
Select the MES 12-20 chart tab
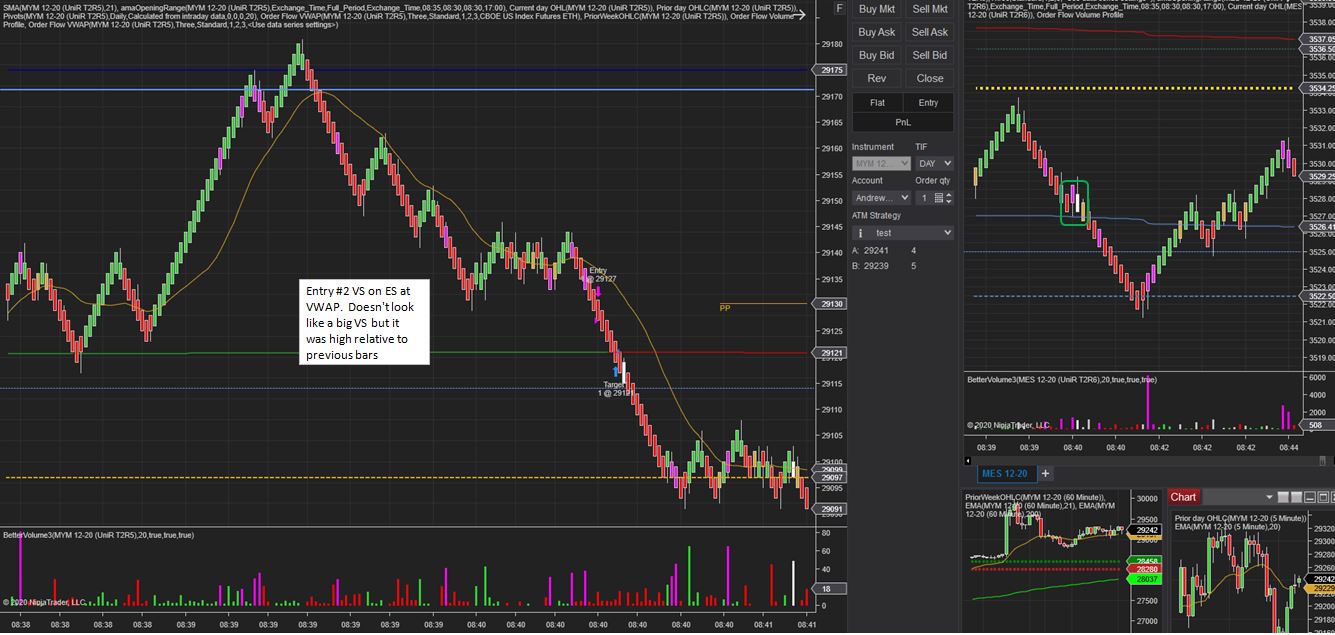[x=1007, y=473]
